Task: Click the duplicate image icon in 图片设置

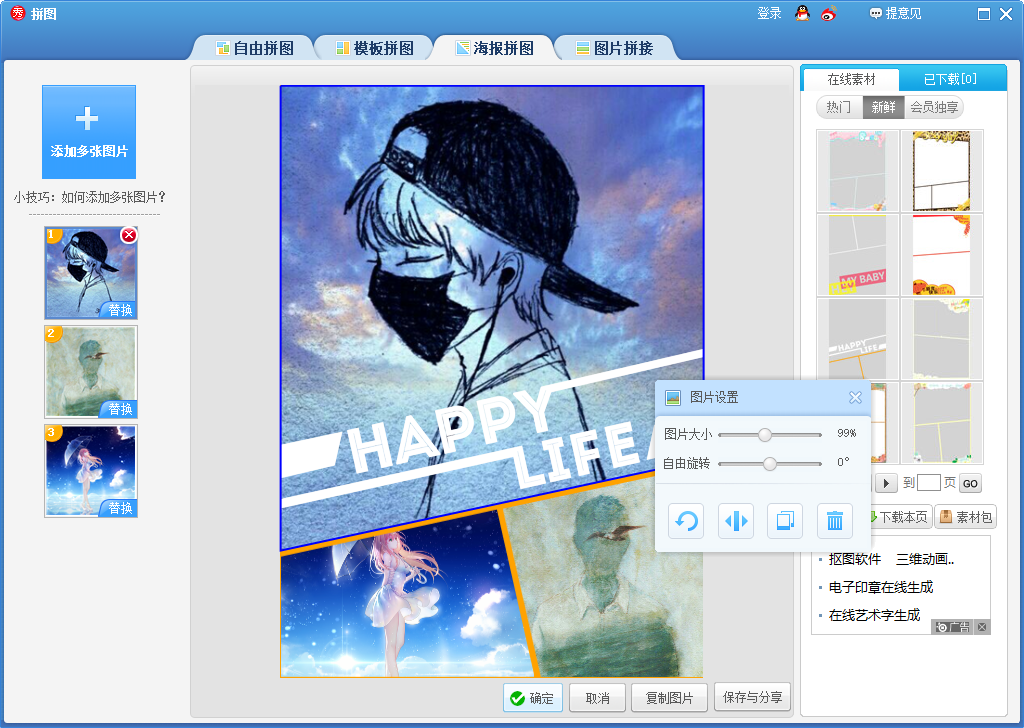Action: pyautogui.click(x=785, y=521)
